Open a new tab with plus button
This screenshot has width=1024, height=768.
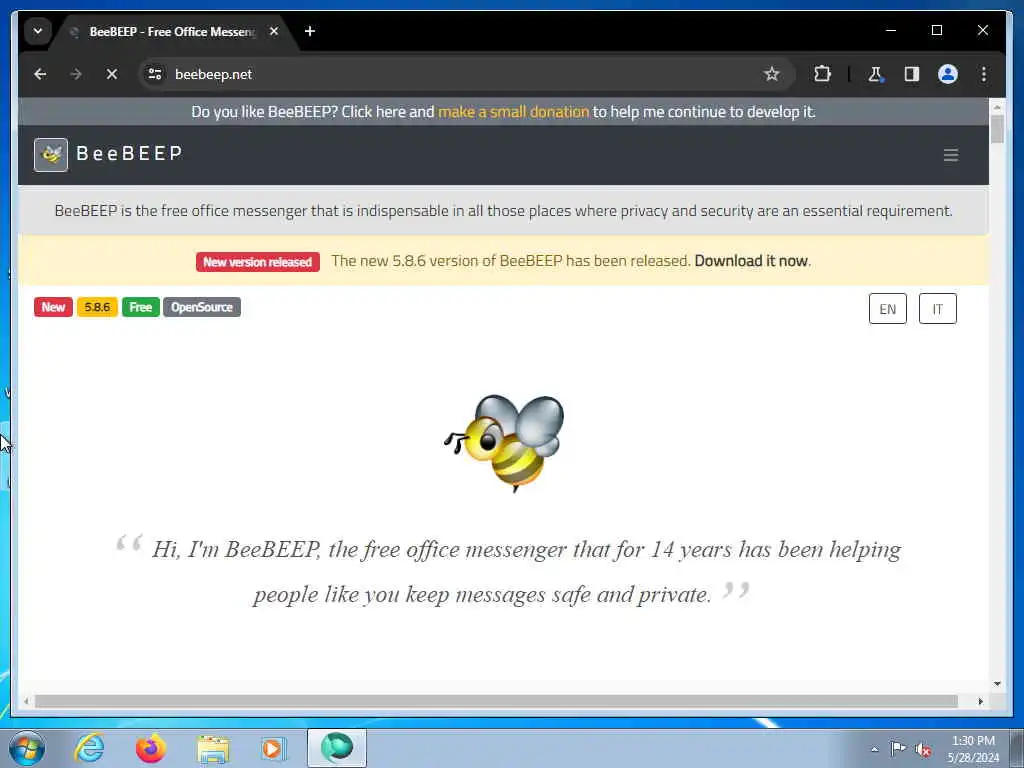[310, 31]
